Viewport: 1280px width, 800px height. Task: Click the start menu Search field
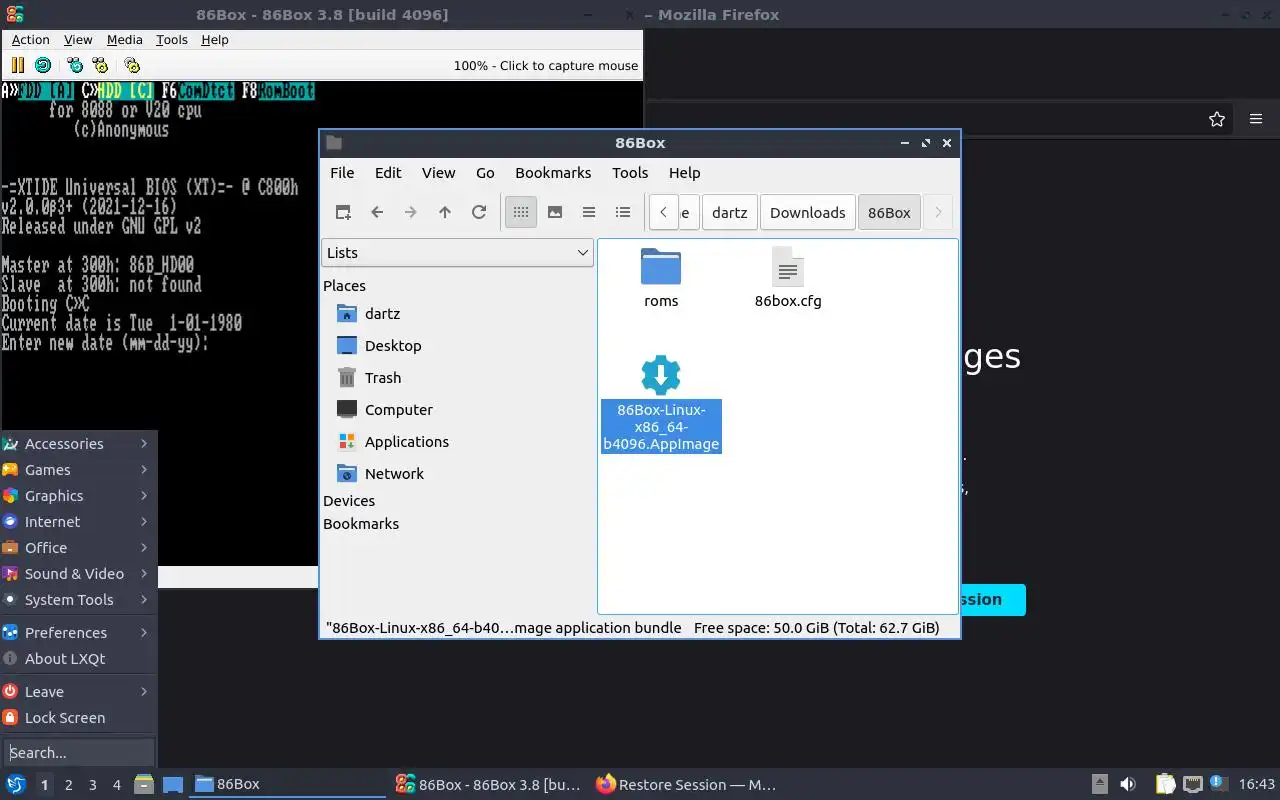click(x=79, y=753)
